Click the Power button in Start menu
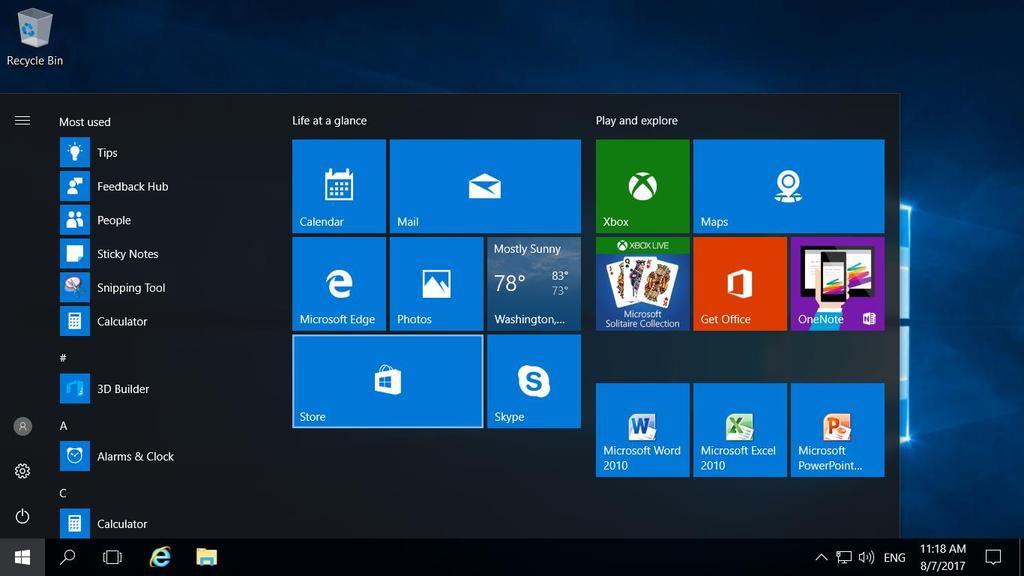The height and width of the screenshot is (576, 1024). pos(22,517)
